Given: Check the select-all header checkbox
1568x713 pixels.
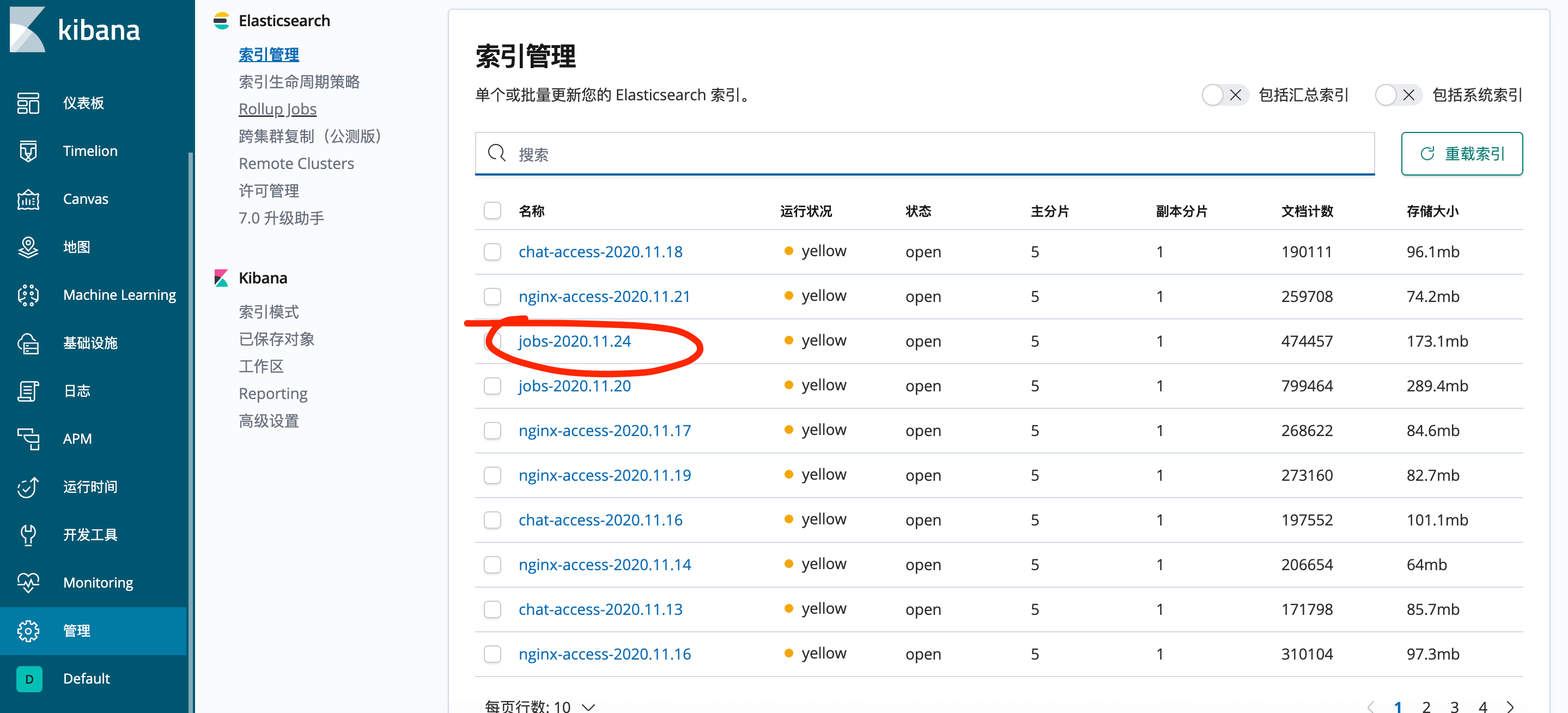Looking at the screenshot, I should (492, 210).
